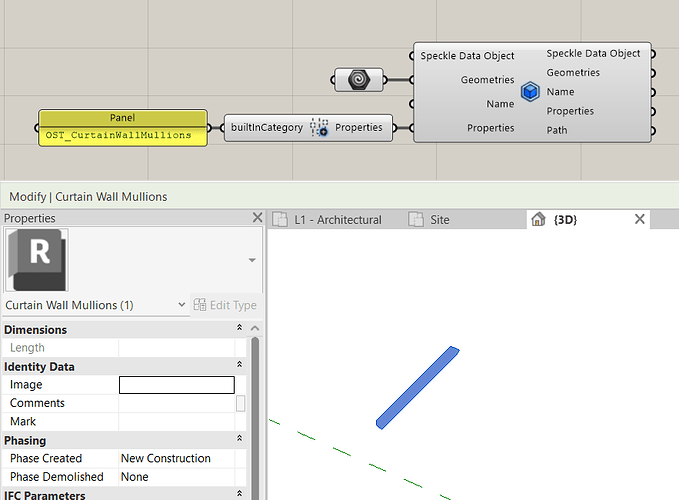
Task: Select the {3D} view tab
Action: [565, 220]
